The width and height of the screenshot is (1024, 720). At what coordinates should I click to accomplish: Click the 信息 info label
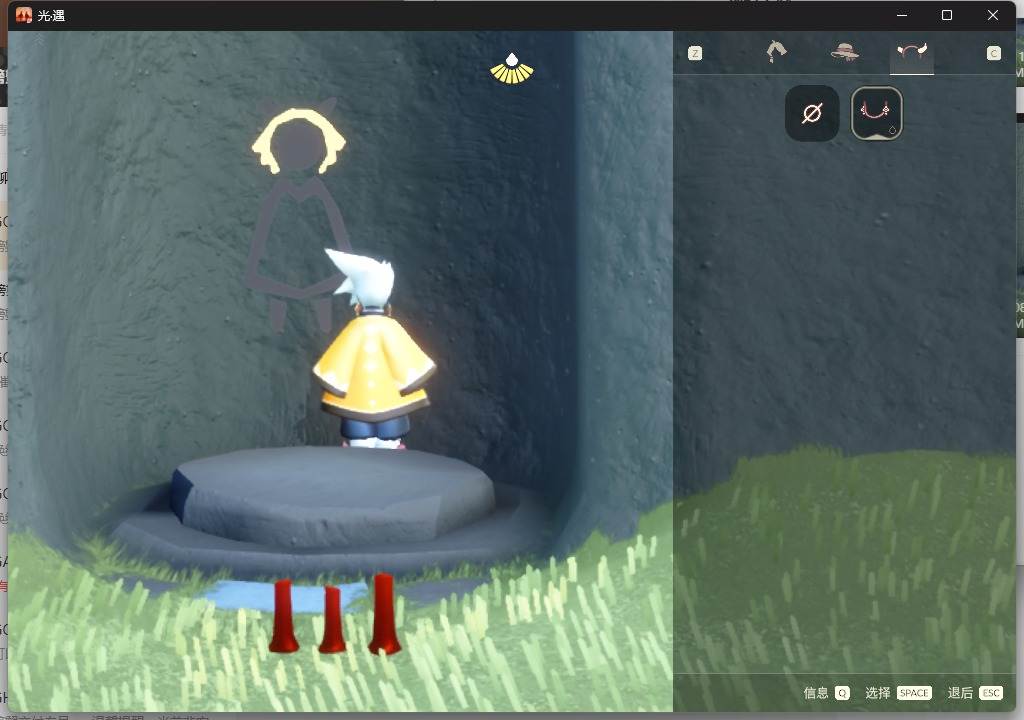816,693
